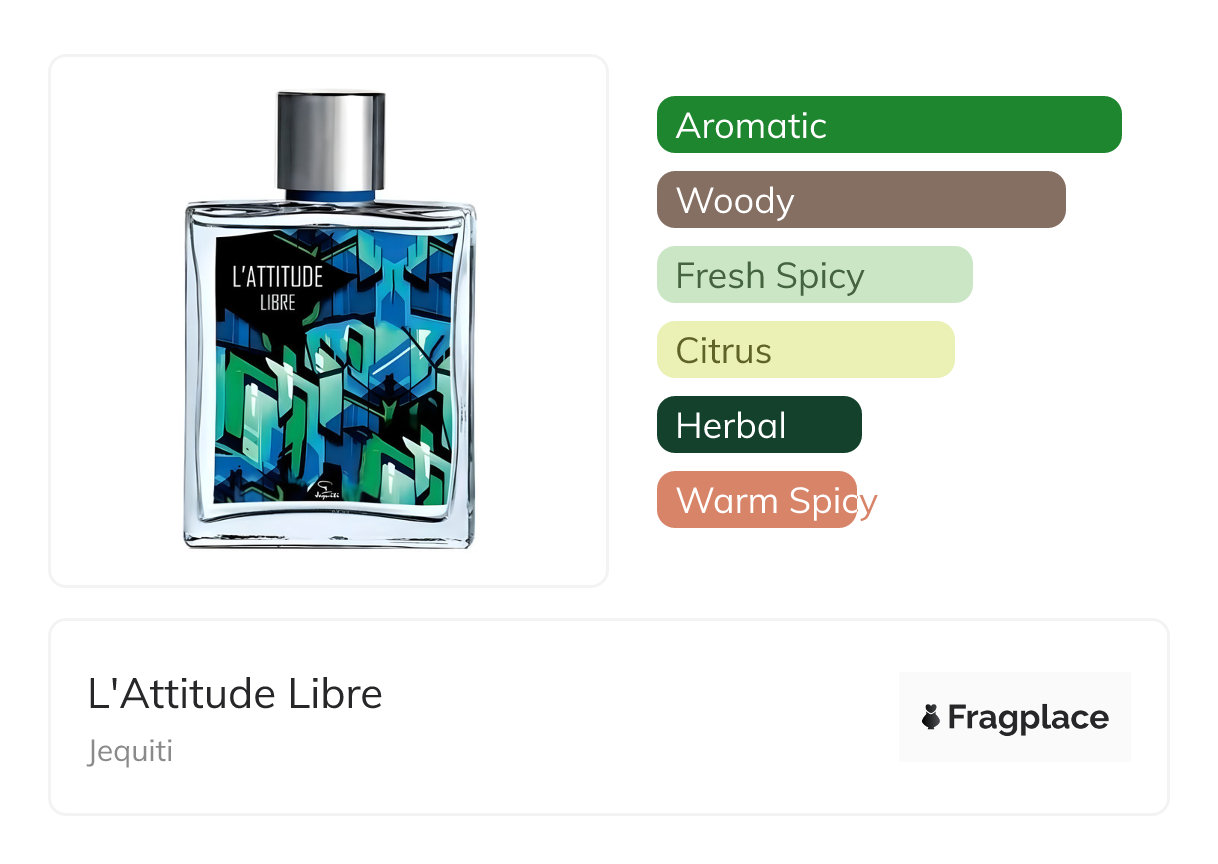Click the Fragplace wordmark text
This screenshot has height=864, width=1218.
click(1028, 717)
